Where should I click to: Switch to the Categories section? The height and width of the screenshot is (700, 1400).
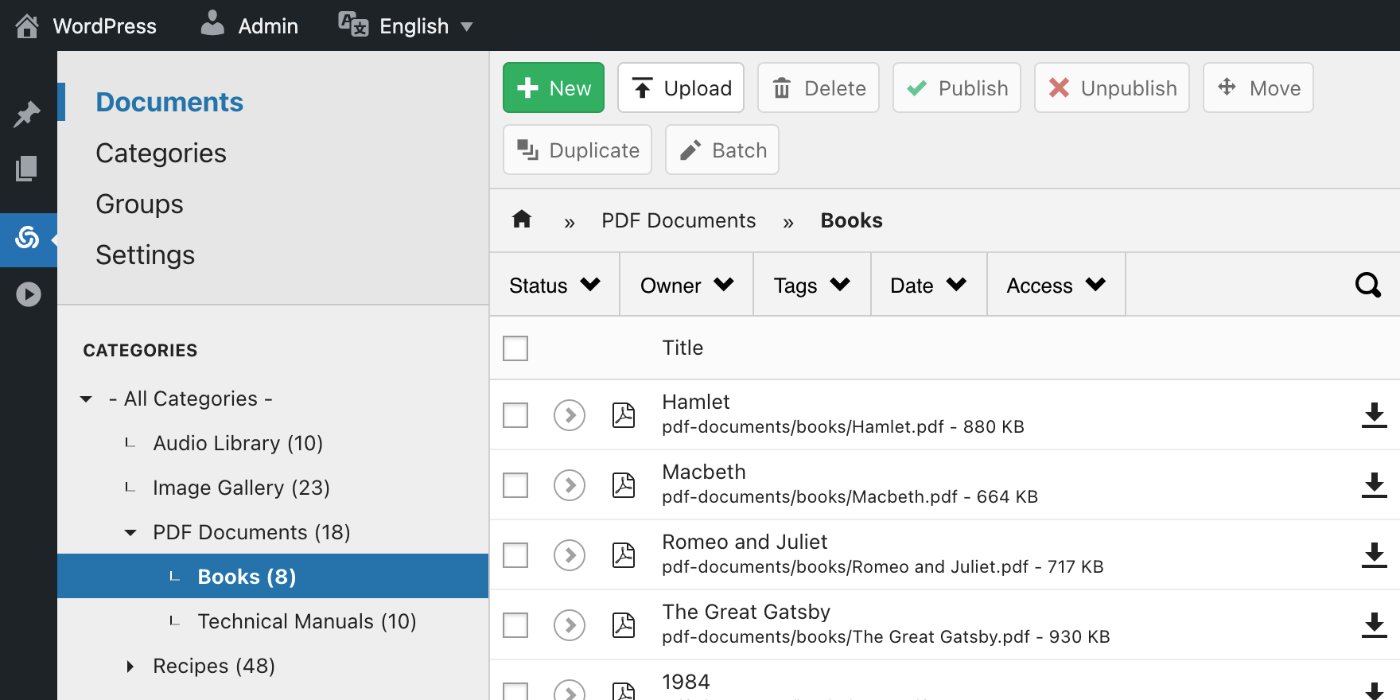pyautogui.click(x=160, y=152)
